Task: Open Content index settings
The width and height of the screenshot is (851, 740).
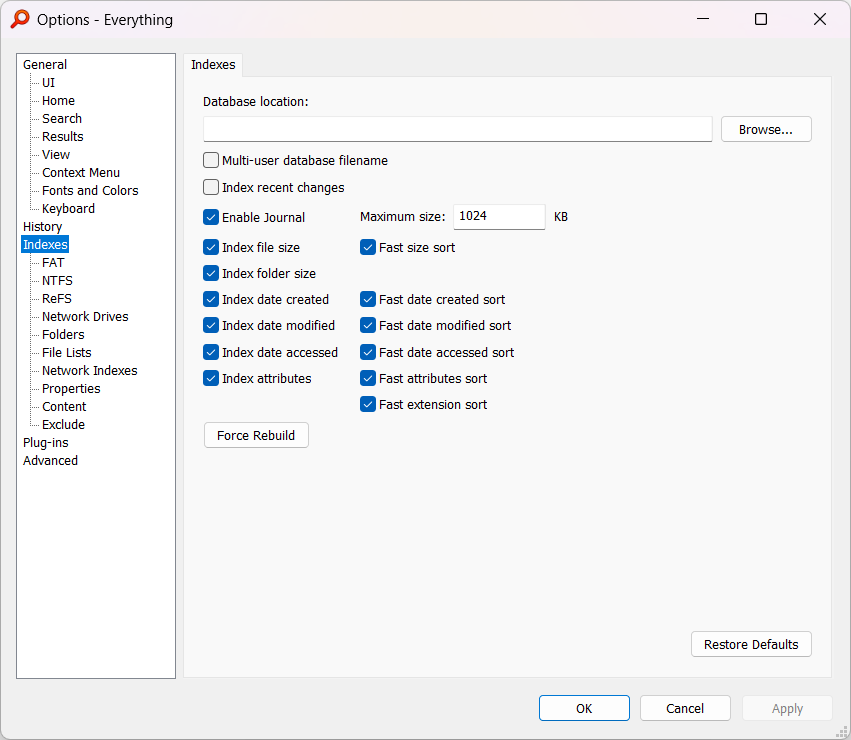Action: tap(64, 406)
